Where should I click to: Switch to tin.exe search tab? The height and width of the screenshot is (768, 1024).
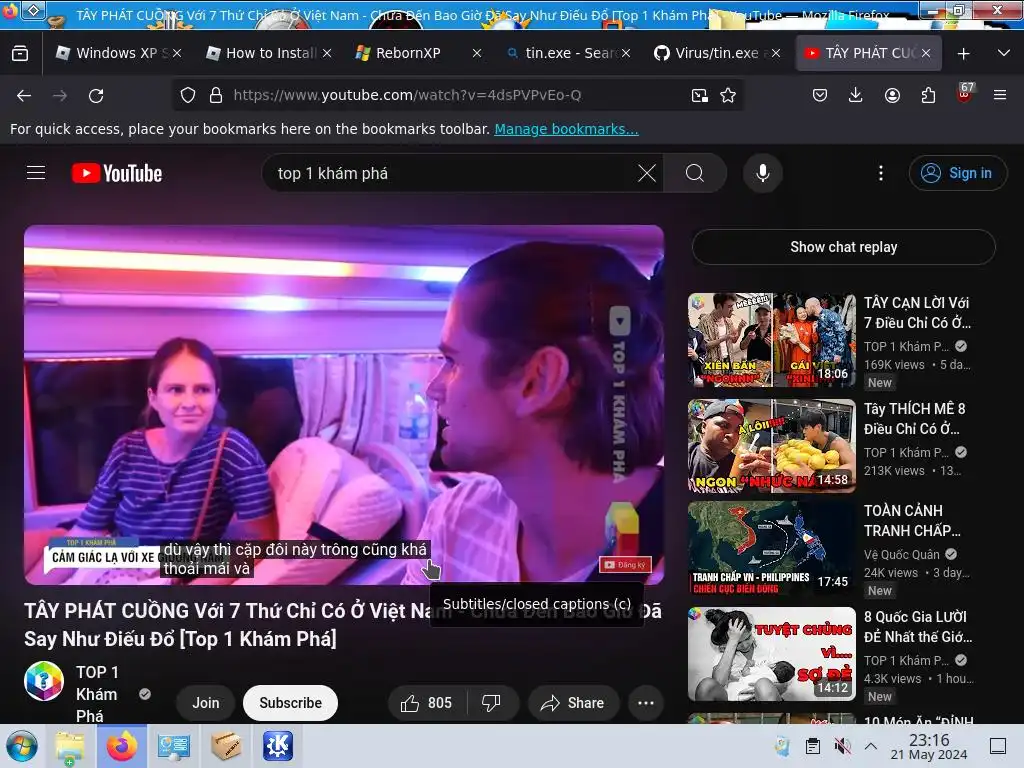pyautogui.click(x=567, y=53)
